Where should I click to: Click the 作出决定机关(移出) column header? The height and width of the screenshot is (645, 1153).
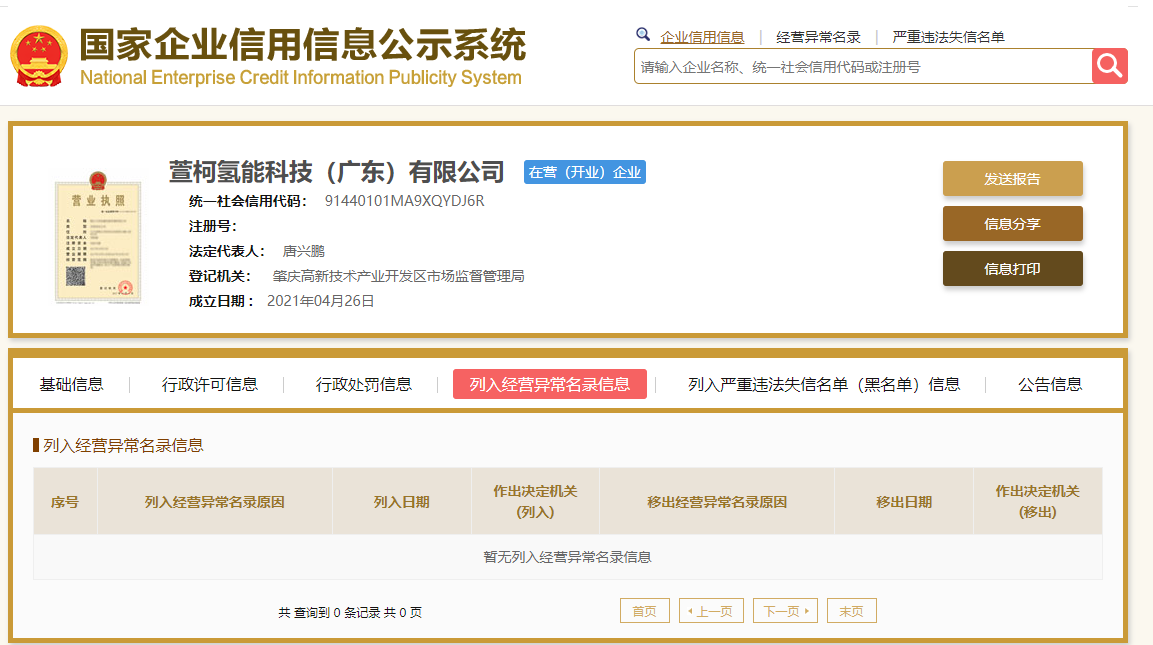coord(1038,502)
